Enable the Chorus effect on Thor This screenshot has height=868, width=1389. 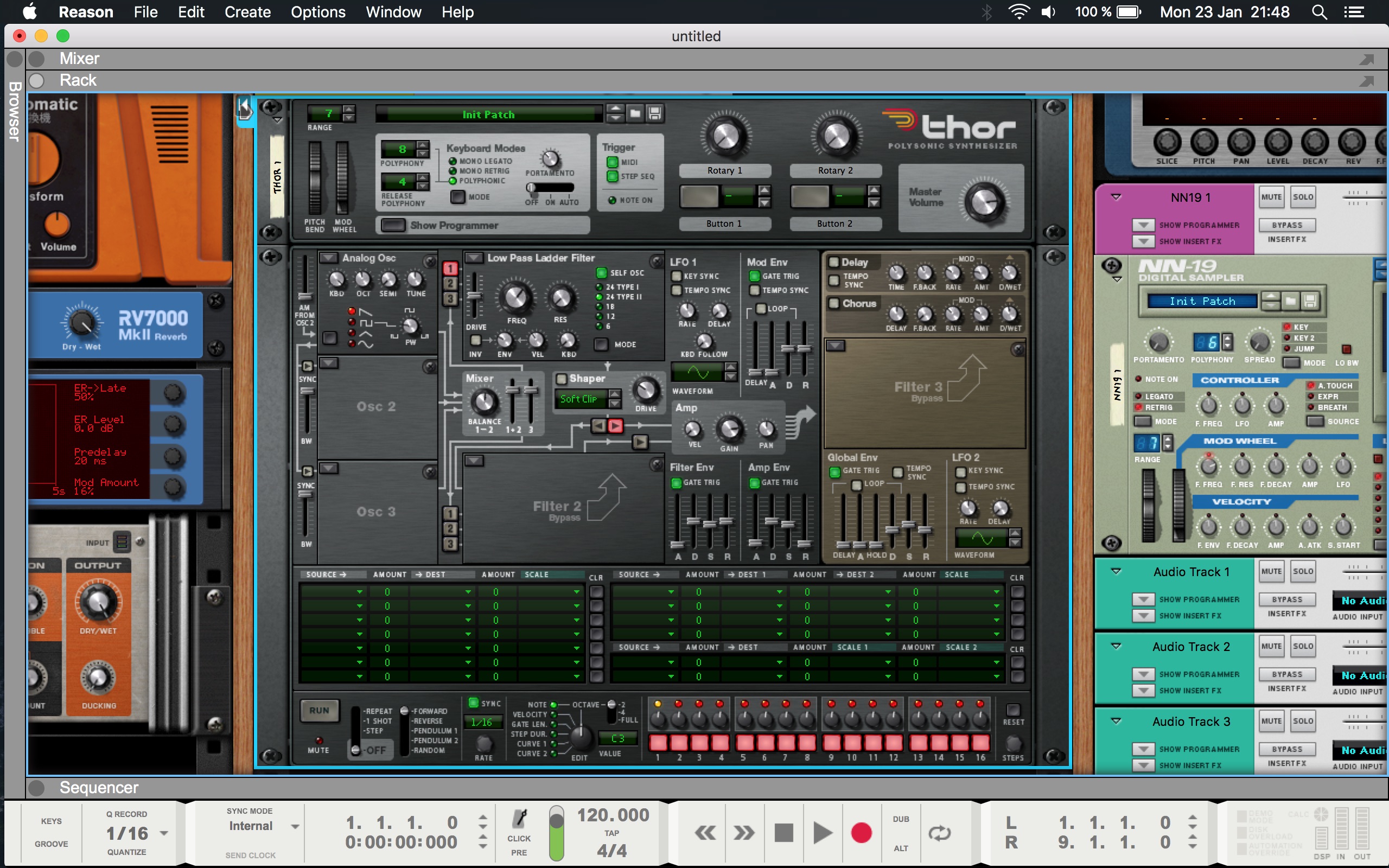(834, 303)
